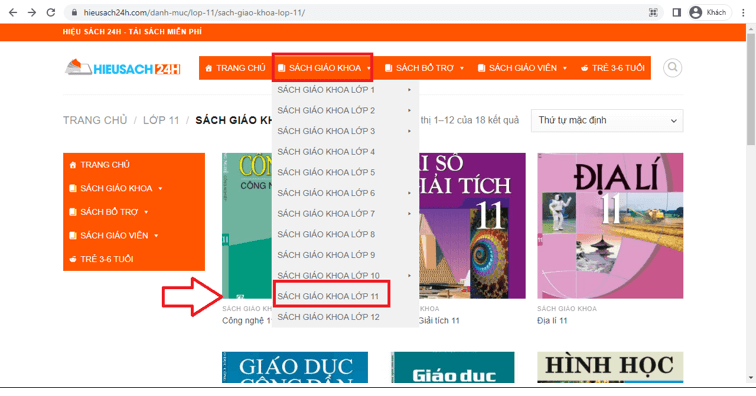Open the Công nghệ 11 book cover
The height and width of the screenshot is (396, 756).
[247, 226]
